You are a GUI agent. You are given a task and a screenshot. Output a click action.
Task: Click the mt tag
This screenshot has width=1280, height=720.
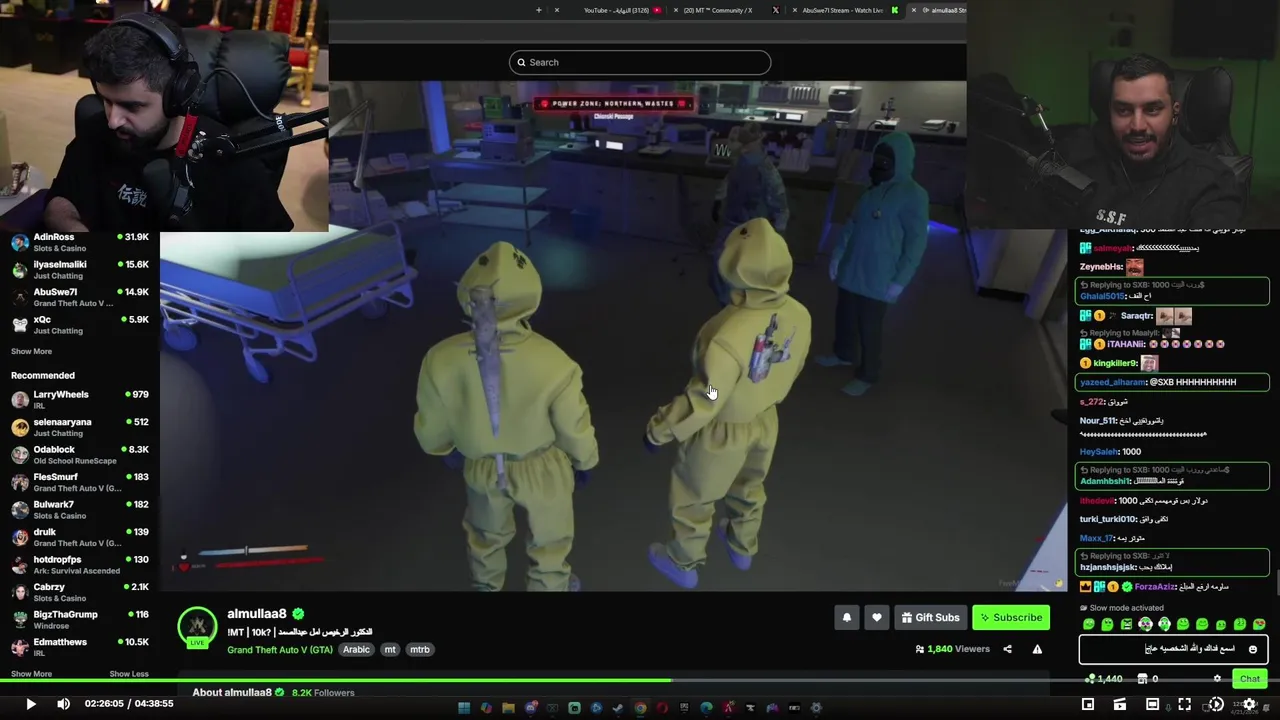[390, 650]
